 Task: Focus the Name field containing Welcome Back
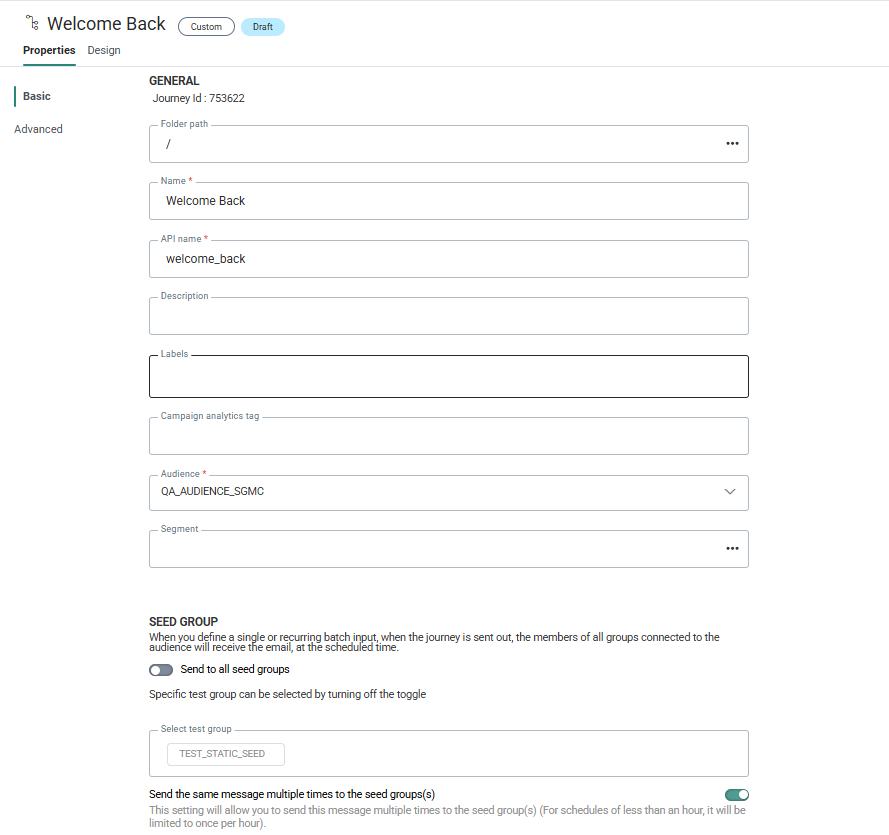coord(448,201)
